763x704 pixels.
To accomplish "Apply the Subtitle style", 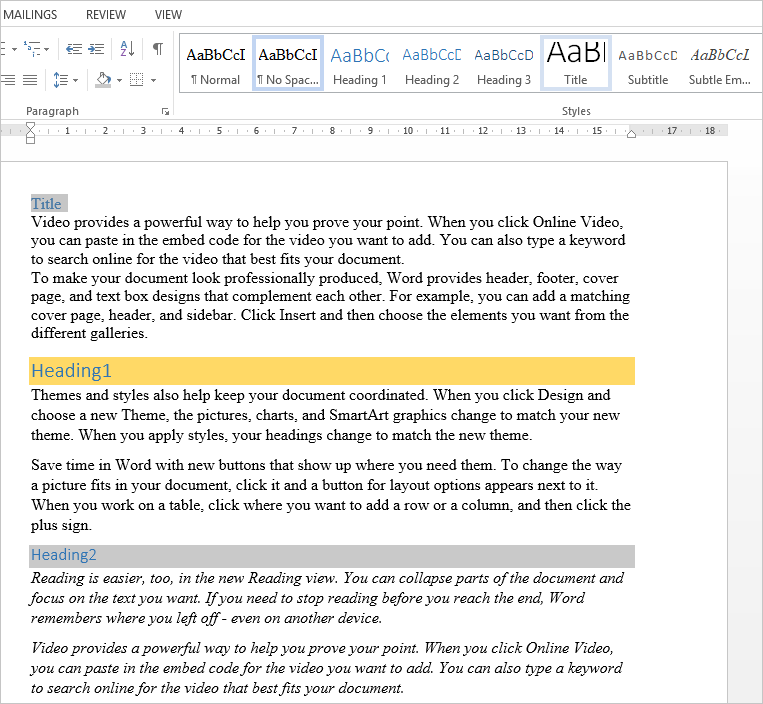I will pos(647,65).
